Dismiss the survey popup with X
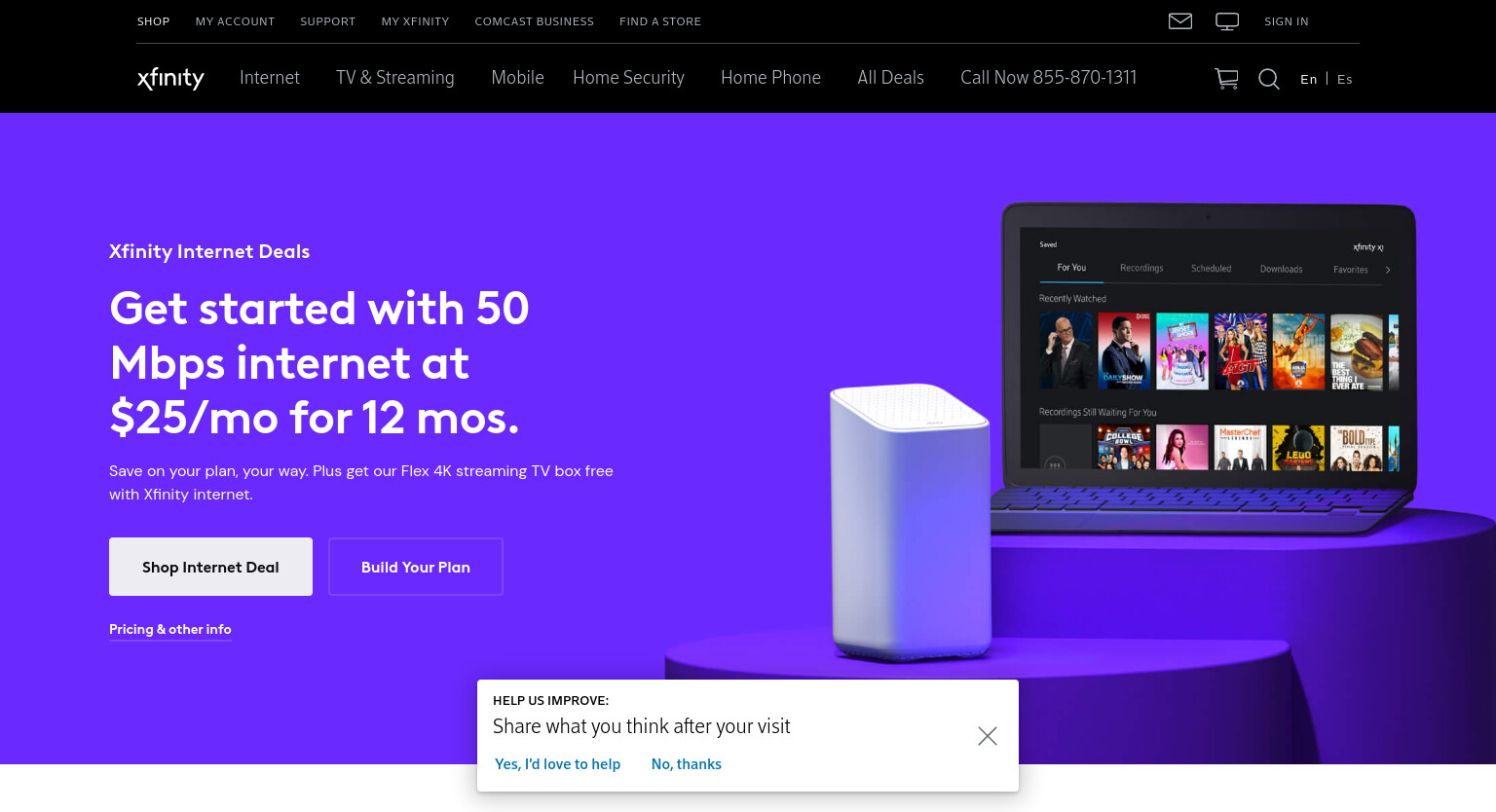Image resolution: width=1496 pixels, height=812 pixels. [988, 736]
